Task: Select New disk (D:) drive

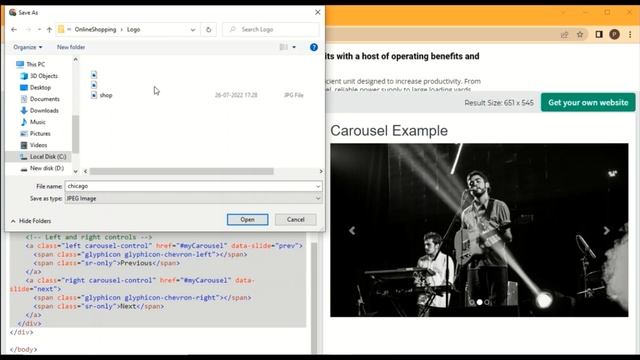Action: click(42, 168)
